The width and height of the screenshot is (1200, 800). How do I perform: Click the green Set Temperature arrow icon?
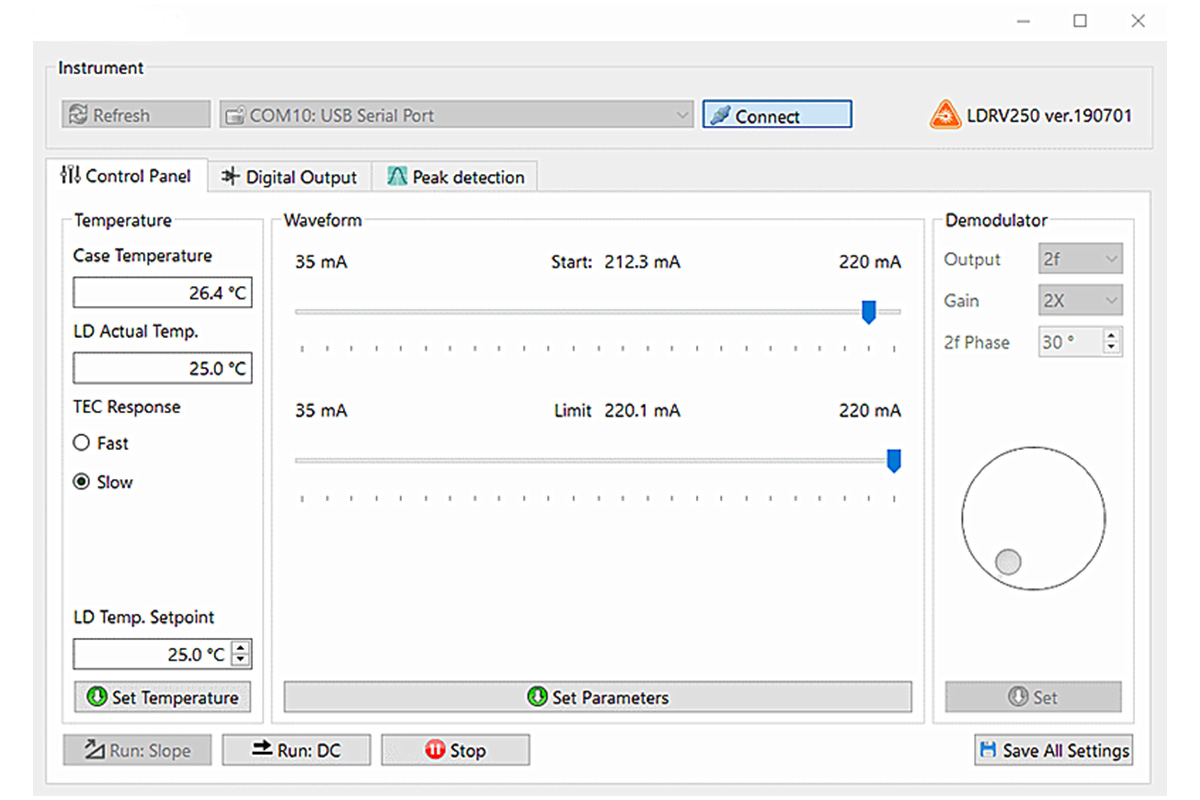[x=97, y=697]
